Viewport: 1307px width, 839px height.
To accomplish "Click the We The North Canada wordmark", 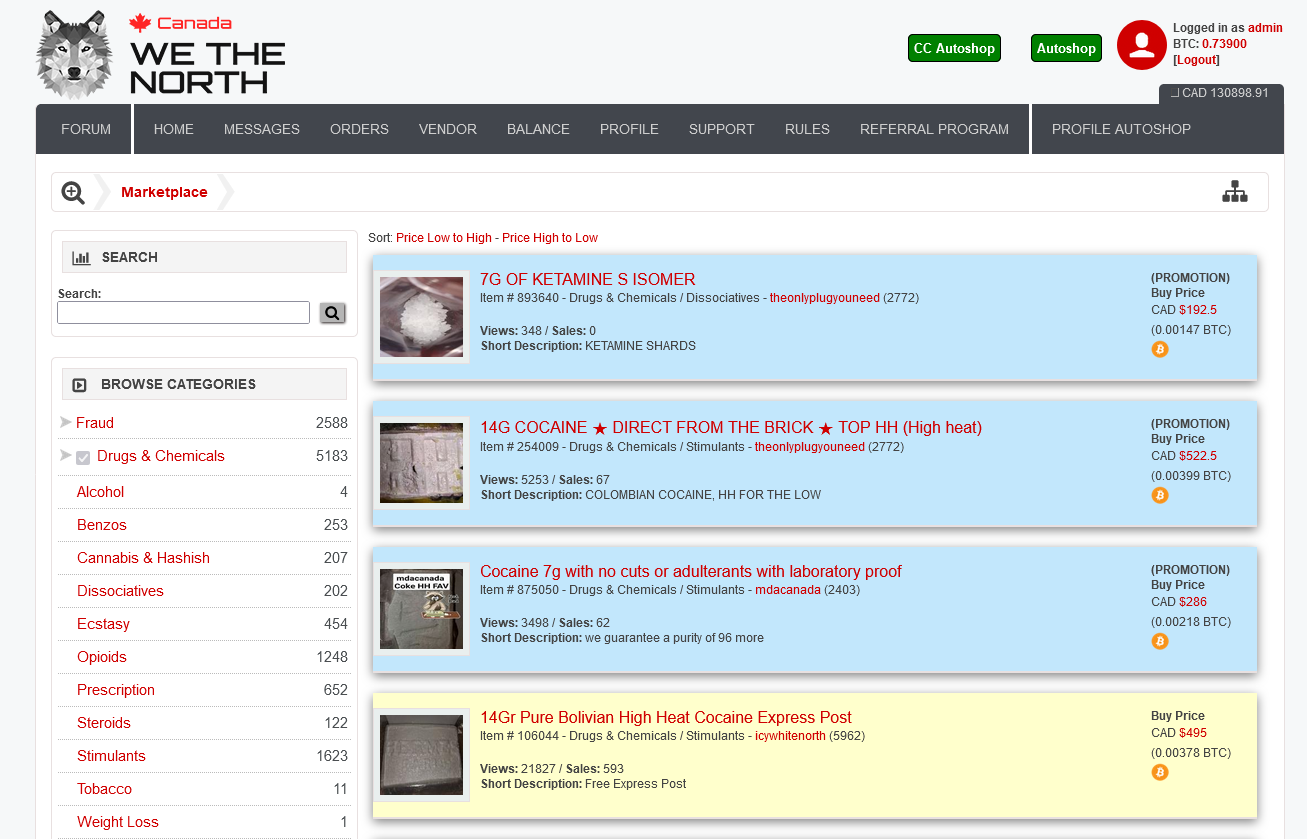I will pos(207,55).
